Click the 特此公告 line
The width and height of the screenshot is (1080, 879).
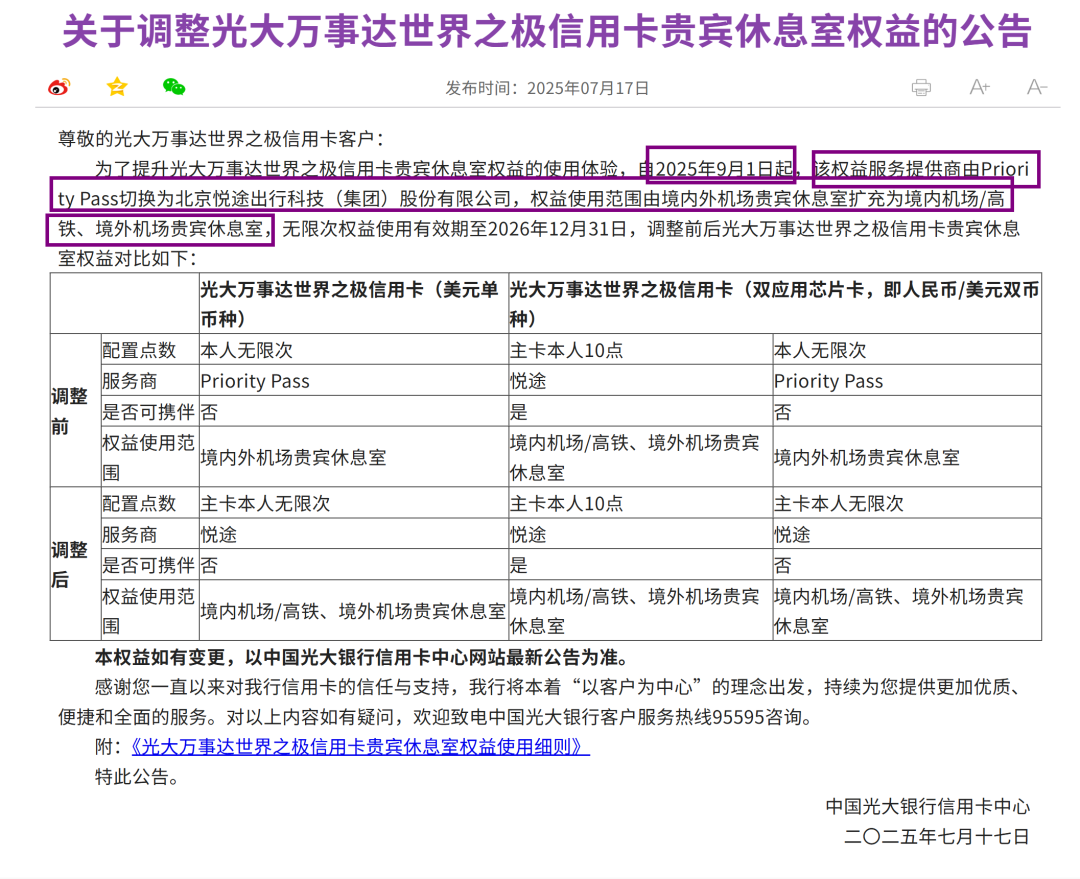click(137, 777)
